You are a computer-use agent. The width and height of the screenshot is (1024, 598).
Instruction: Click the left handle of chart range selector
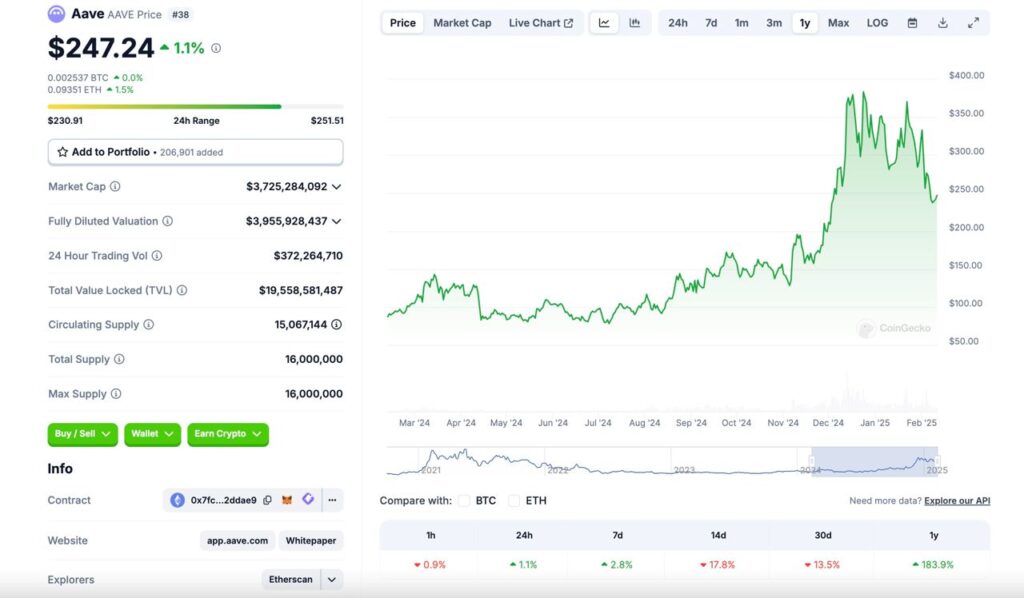[x=812, y=461]
